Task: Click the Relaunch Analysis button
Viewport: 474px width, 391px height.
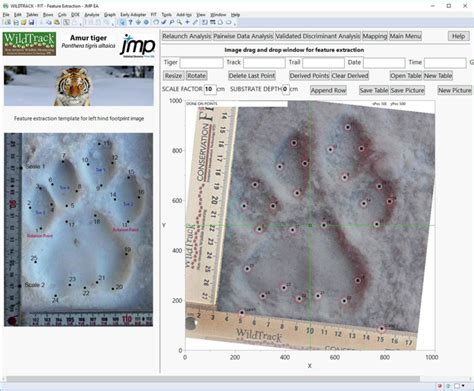Action: [187, 36]
